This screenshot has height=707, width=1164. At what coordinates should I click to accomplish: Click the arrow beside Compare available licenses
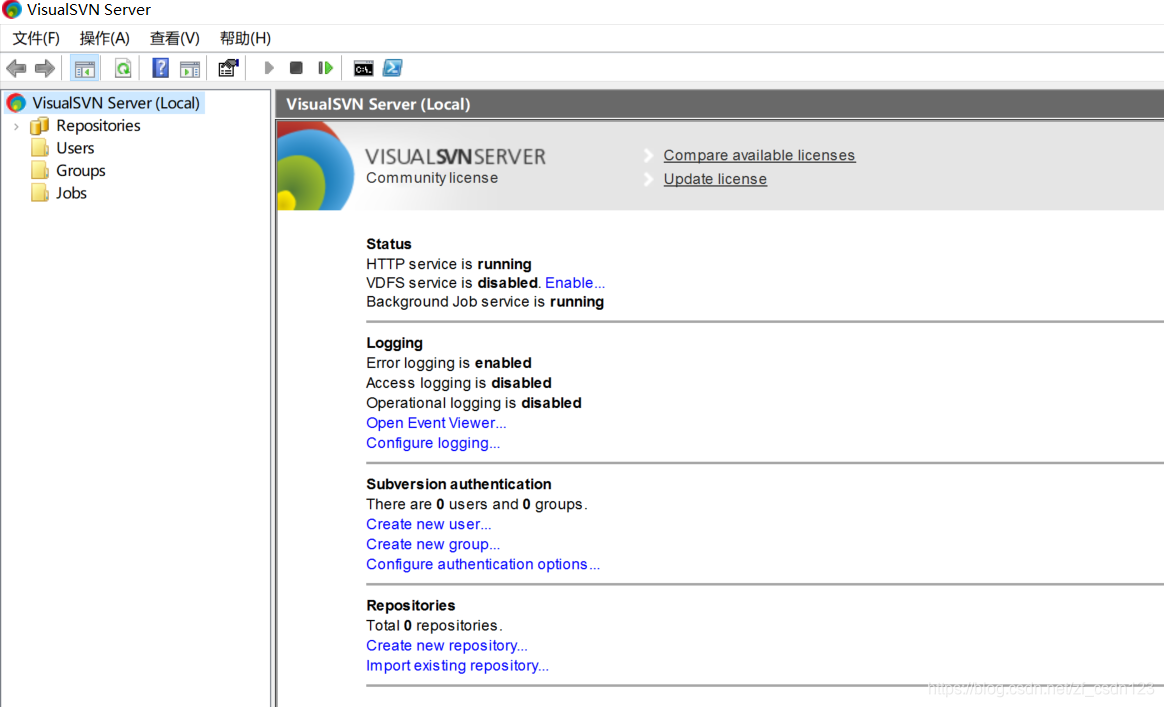(x=648, y=155)
